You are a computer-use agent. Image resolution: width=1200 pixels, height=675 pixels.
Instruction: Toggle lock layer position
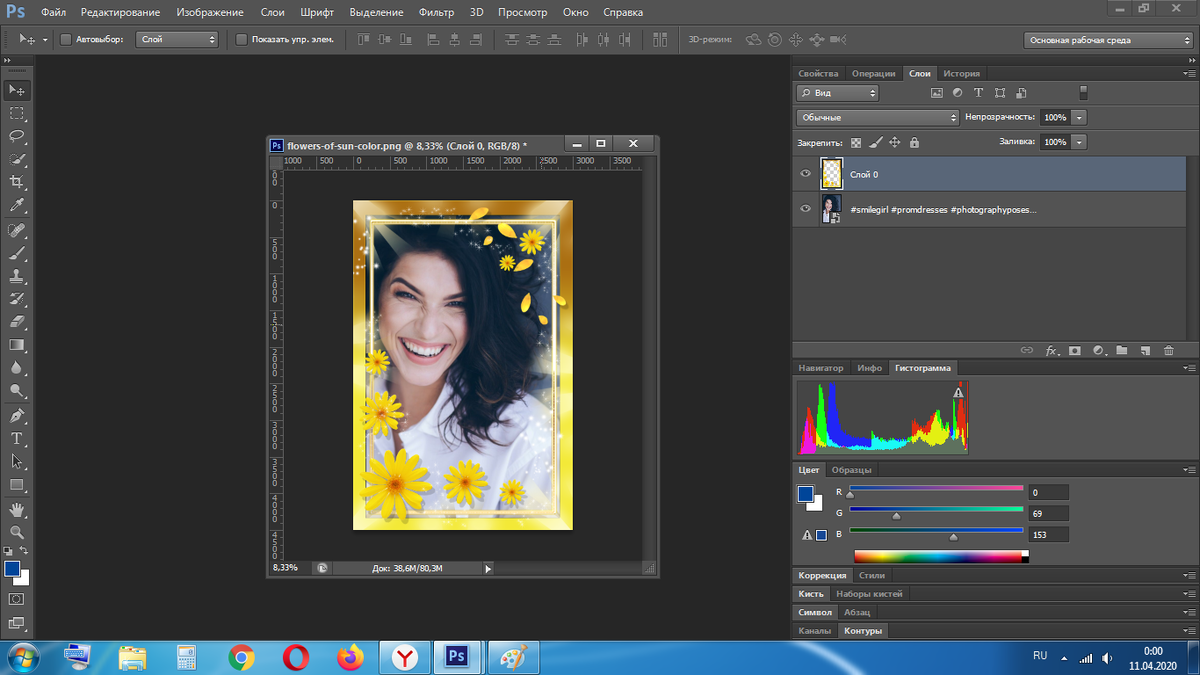895,143
